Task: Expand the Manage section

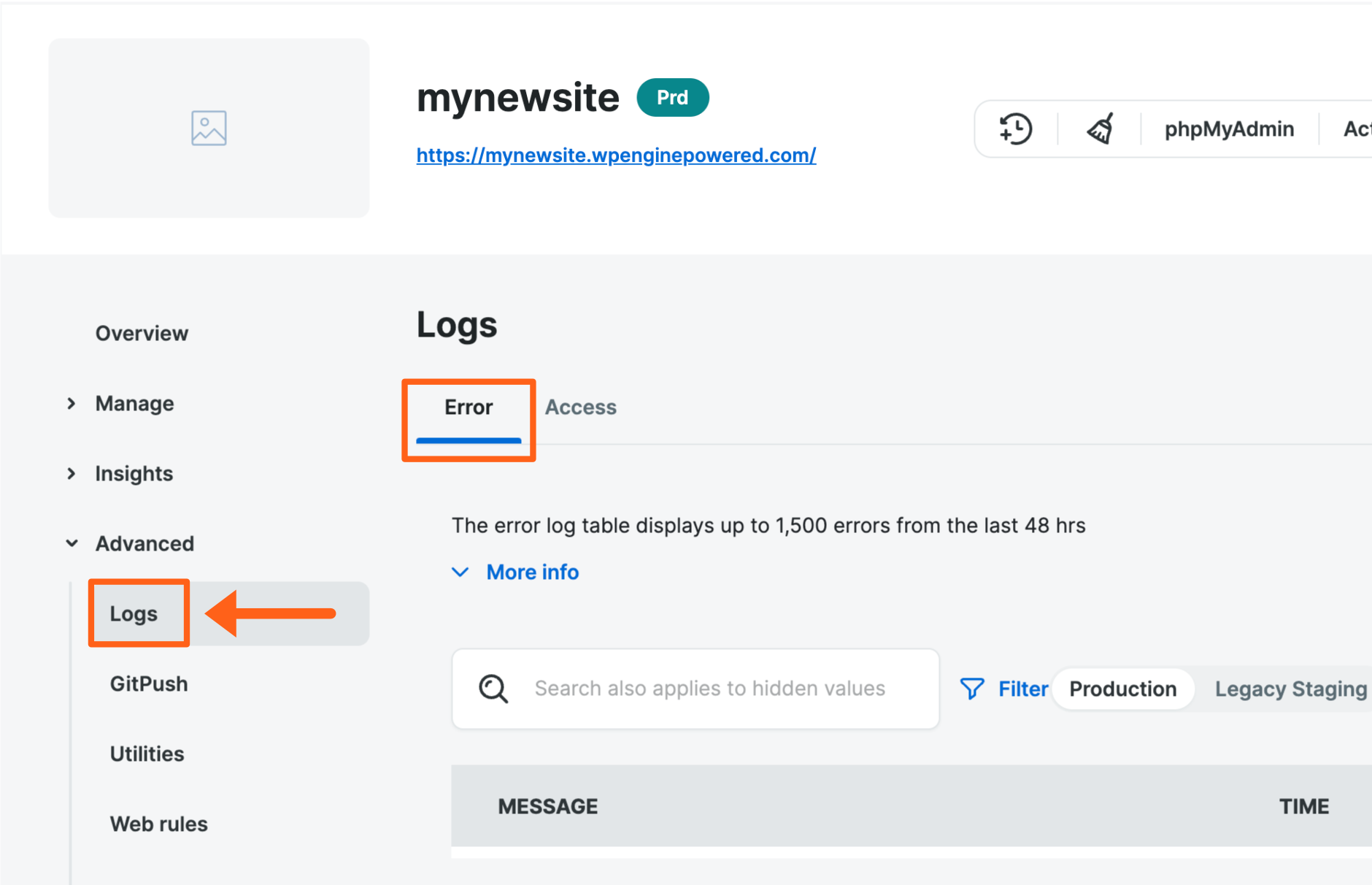Action: coord(134,403)
